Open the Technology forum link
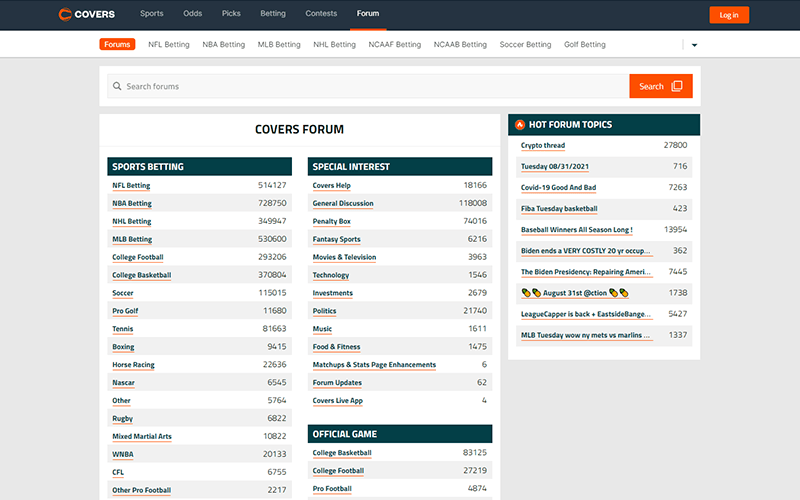 pos(331,275)
